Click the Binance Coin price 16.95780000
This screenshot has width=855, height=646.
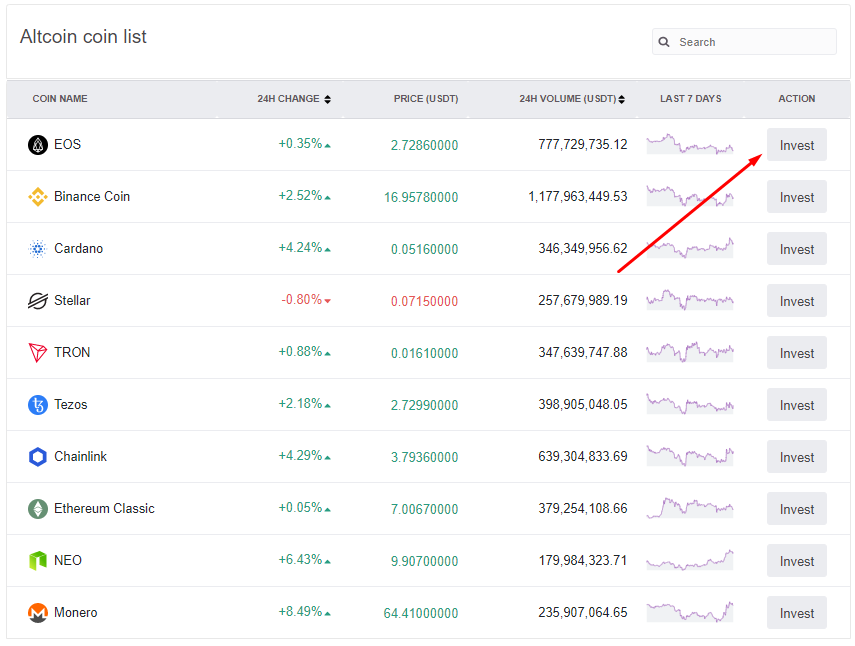coord(421,197)
